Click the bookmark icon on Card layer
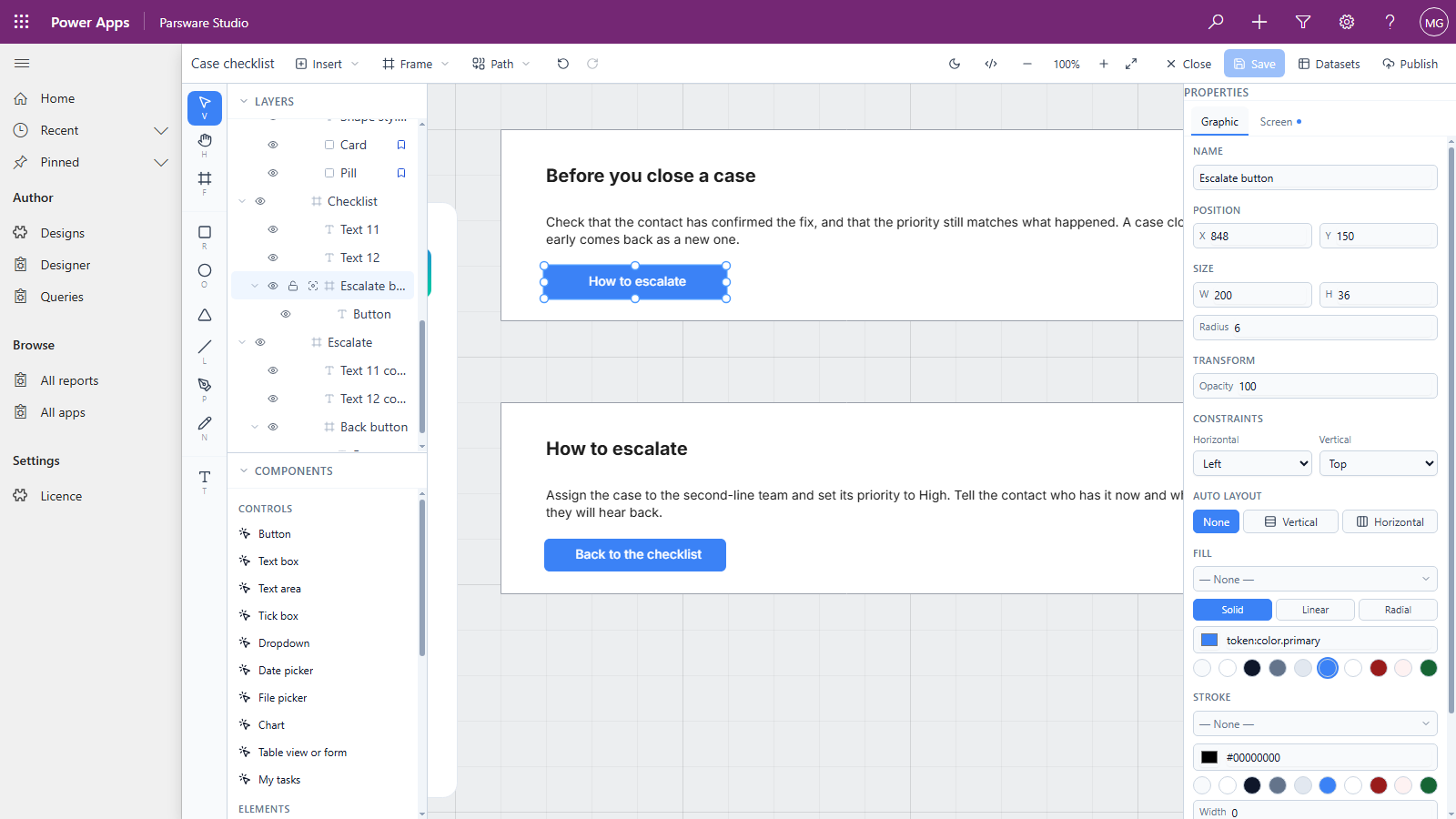The width and height of the screenshot is (1456, 819). point(401,145)
